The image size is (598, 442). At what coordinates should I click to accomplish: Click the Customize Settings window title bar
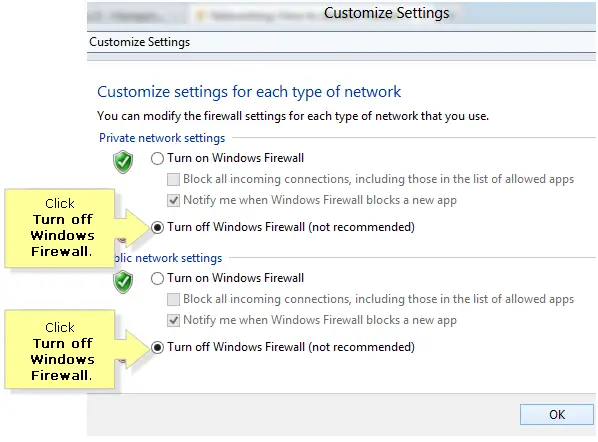[x=386, y=13]
